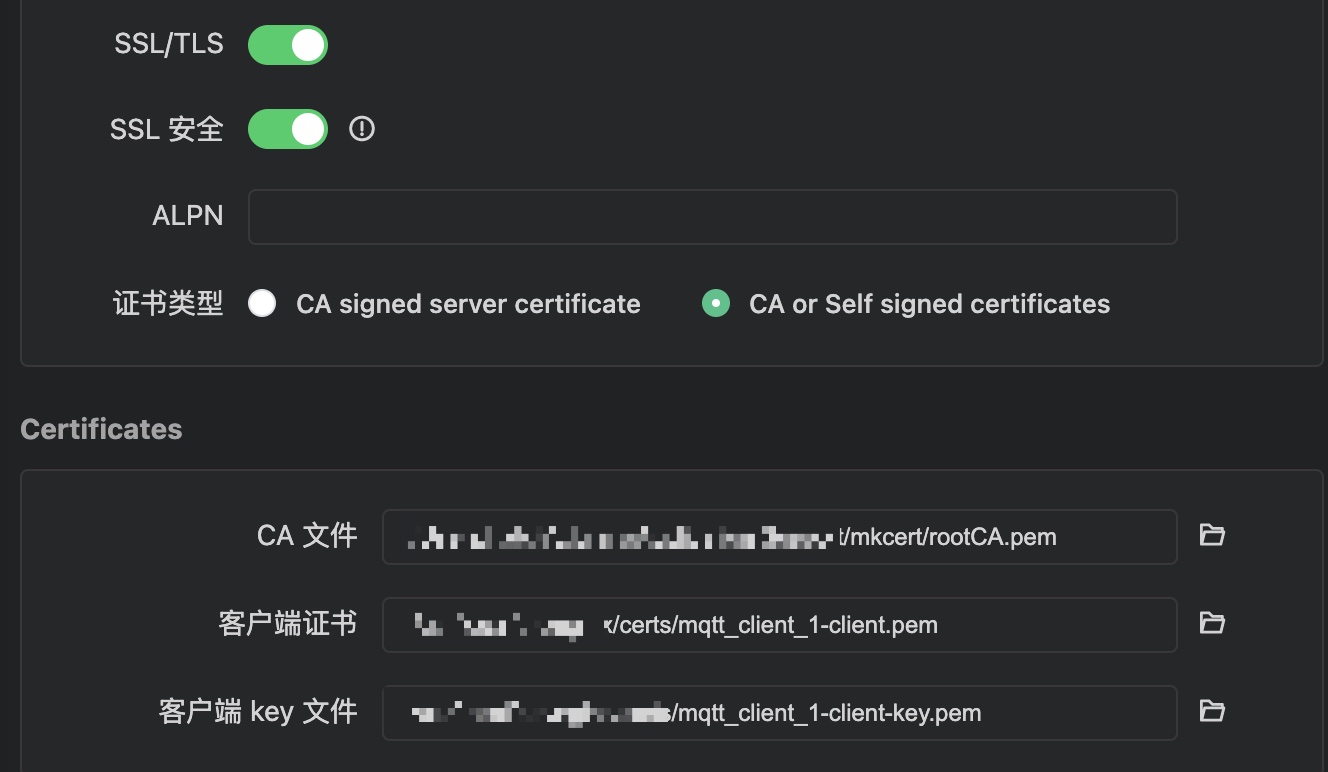Browse for the 客户端证书 file via folder icon
Image resolution: width=1328 pixels, height=772 pixels.
pyautogui.click(x=1212, y=624)
